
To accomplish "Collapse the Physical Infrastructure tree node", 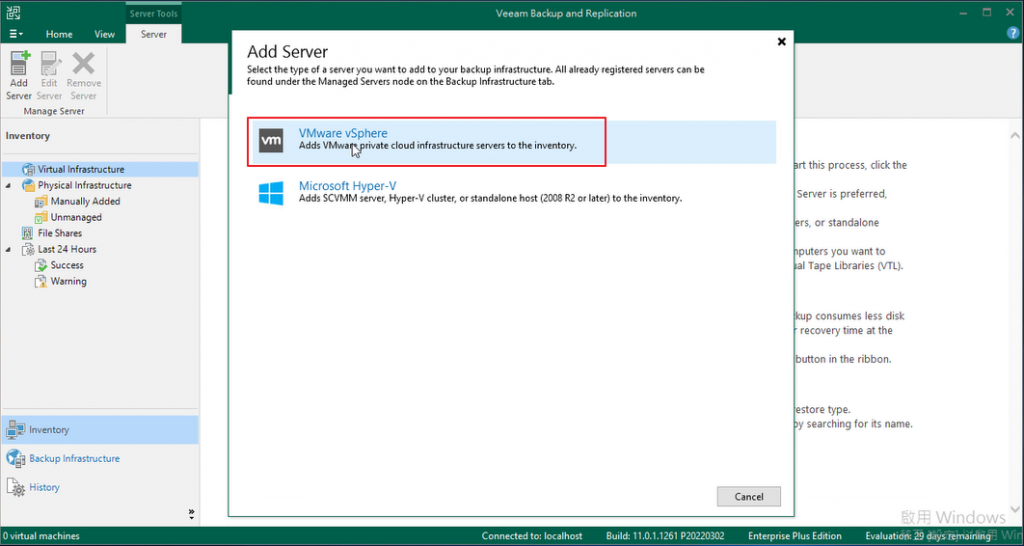I will pyautogui.click(x=8, y=185).
